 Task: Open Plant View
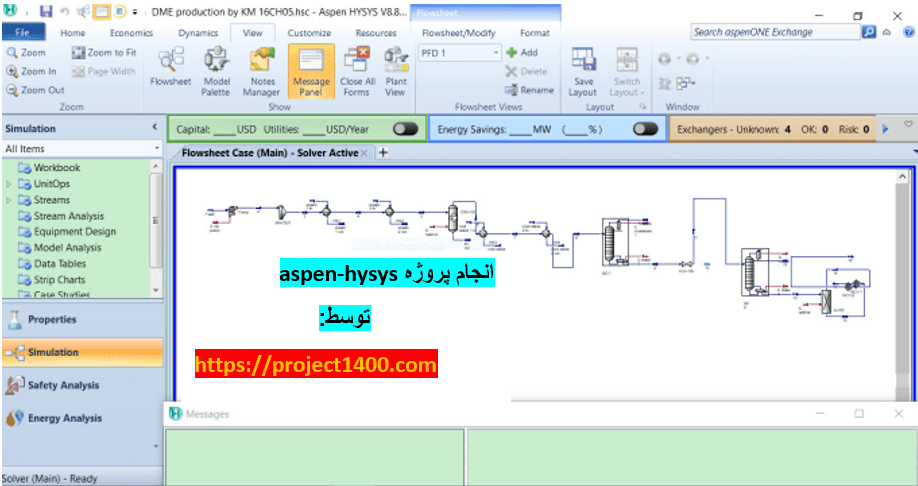pyautogui.click(x=396, y=71)
